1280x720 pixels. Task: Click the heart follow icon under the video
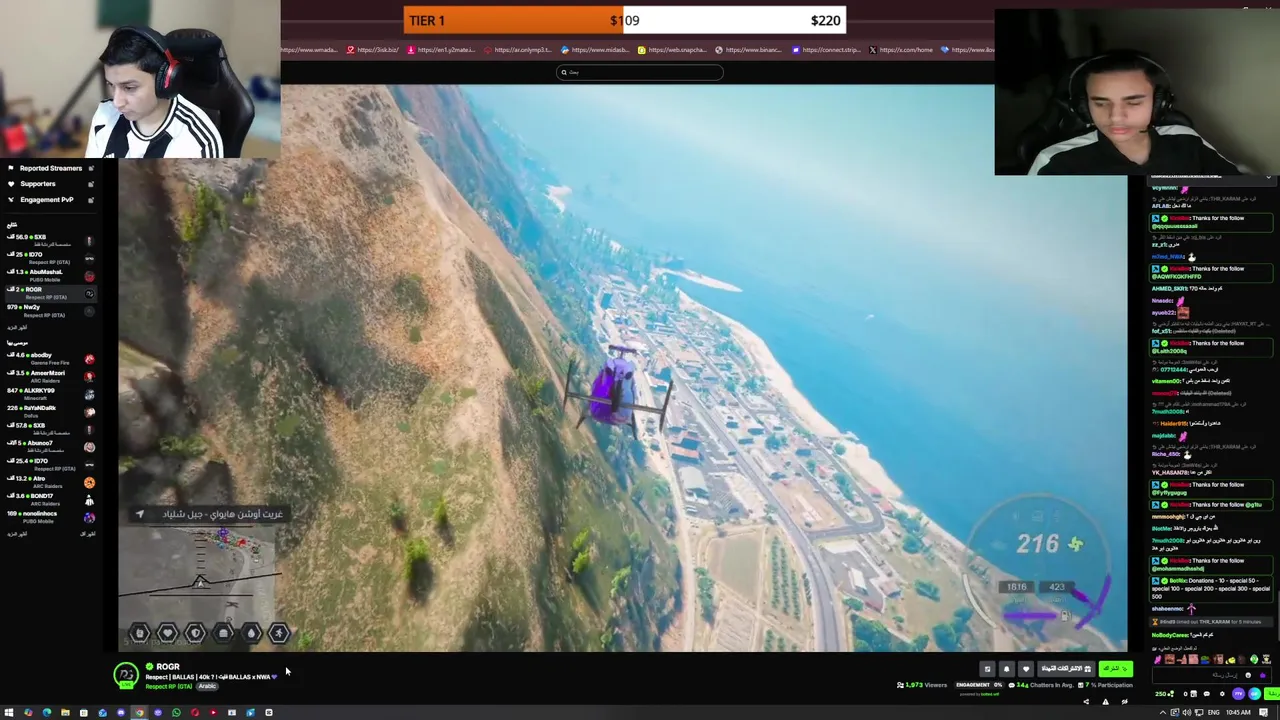point(1026,669)
